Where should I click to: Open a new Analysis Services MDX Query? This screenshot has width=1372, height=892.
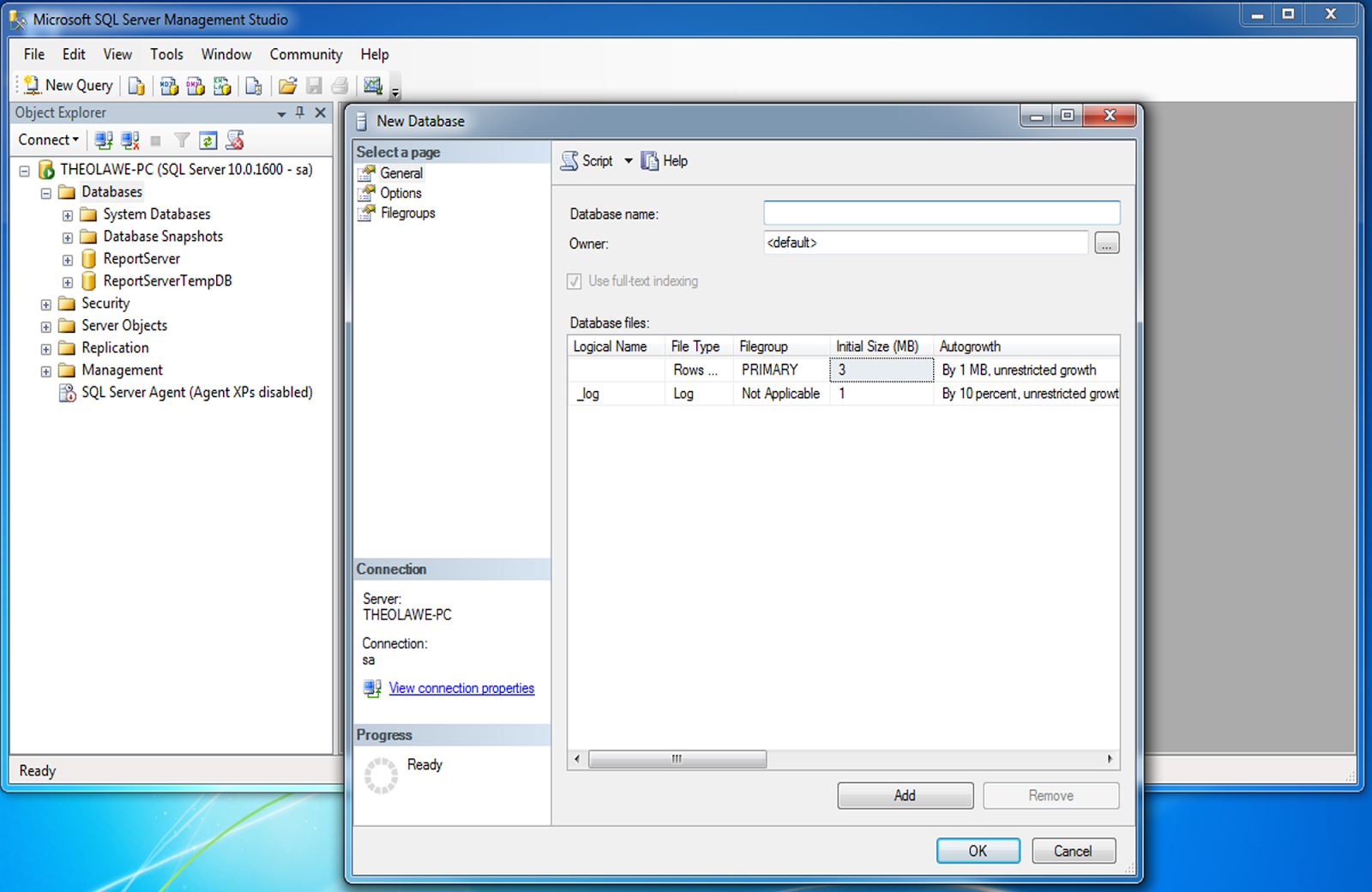(169, 86)
